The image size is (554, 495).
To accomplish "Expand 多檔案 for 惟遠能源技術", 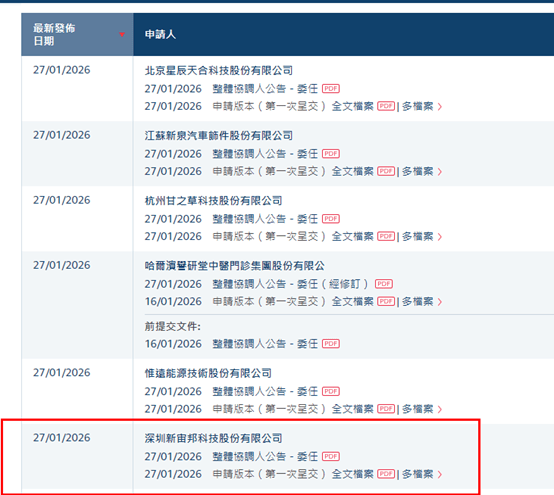I will tap(422, 409).
